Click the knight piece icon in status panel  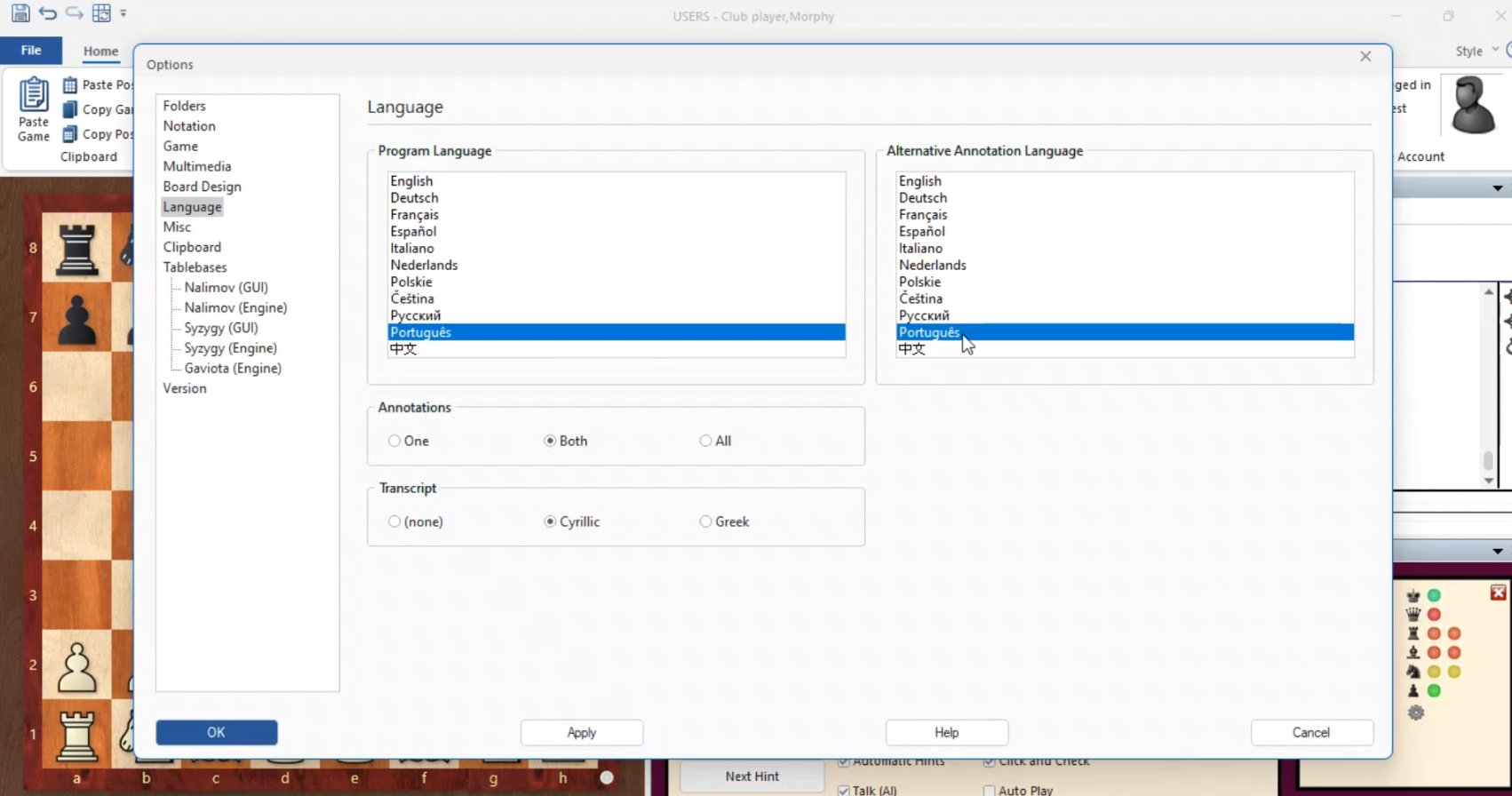click(1413, 672)
